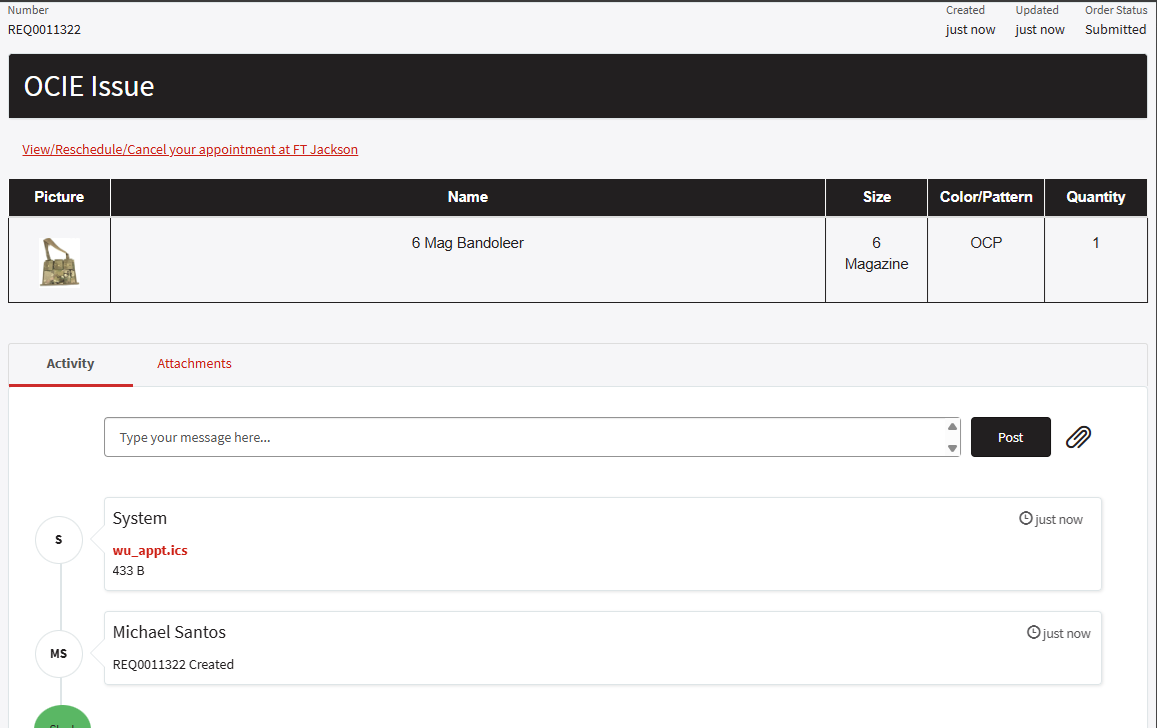Image resolution: width=1157 pixels, height=728 pixels.
Task: Click the message box scroll down arrow
Action: point(952,448)
